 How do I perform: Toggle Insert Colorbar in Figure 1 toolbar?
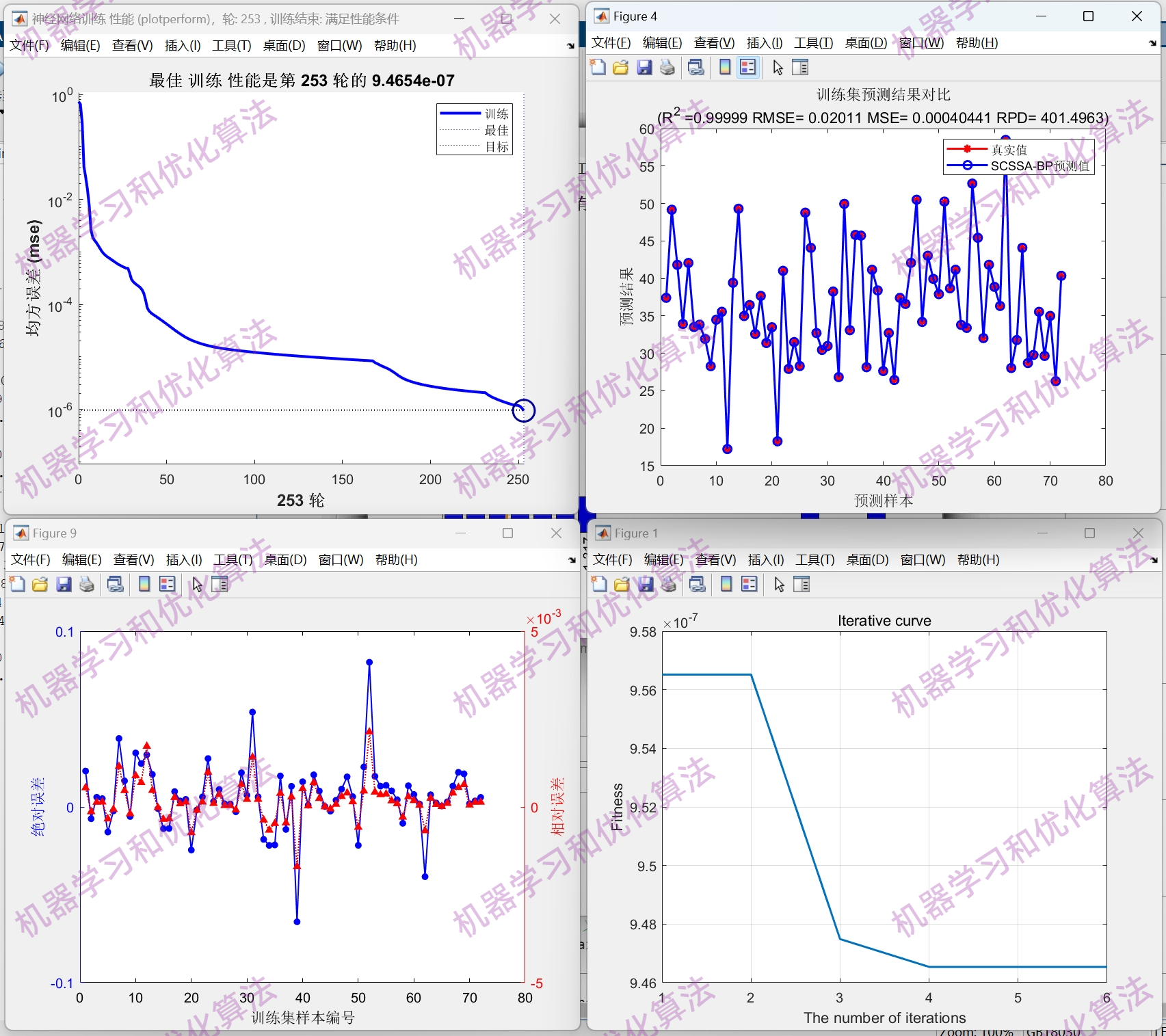tap(726, 584)
